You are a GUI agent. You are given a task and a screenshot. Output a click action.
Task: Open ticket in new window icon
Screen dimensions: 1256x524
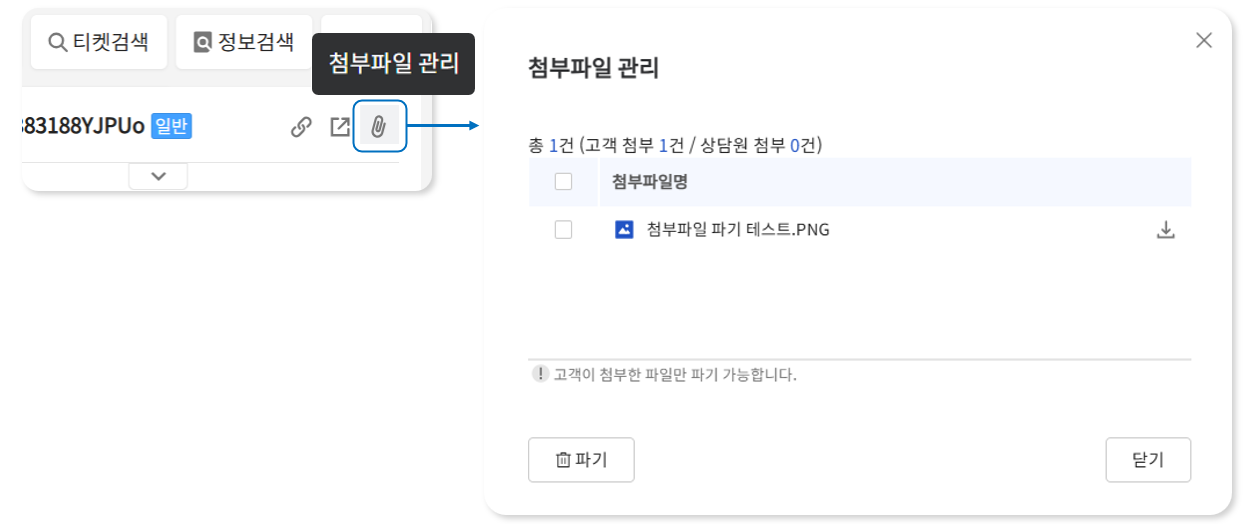(x=340, y=127)
